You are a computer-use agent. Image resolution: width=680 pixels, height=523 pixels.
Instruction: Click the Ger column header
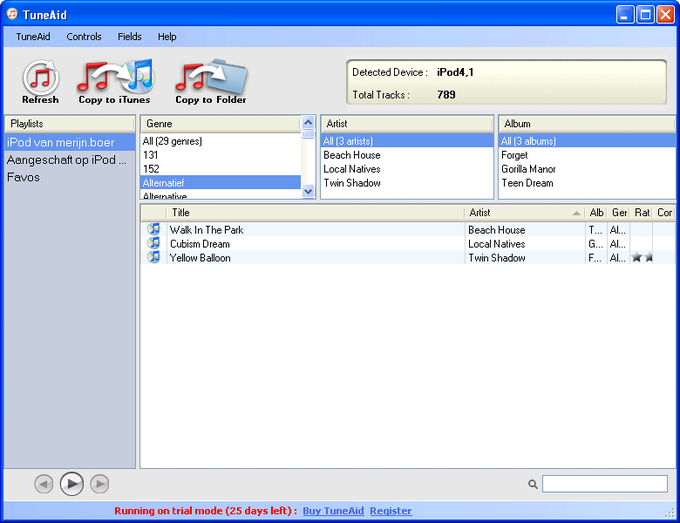(x=619, y=212)
